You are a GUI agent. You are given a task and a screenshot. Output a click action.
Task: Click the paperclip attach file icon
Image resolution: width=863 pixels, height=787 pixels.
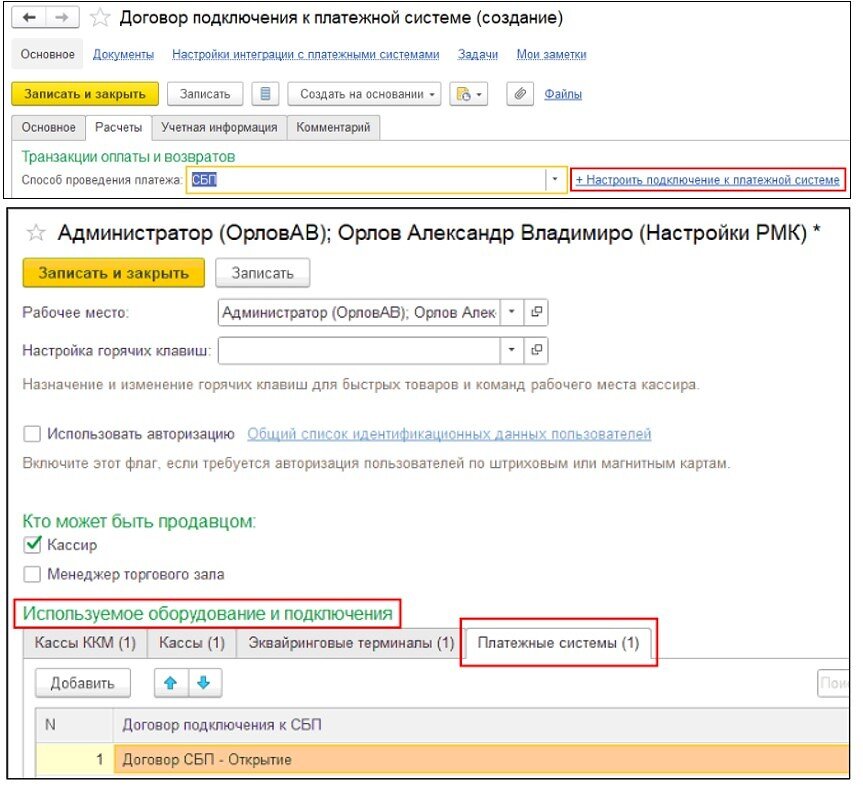tap(520, 94)
